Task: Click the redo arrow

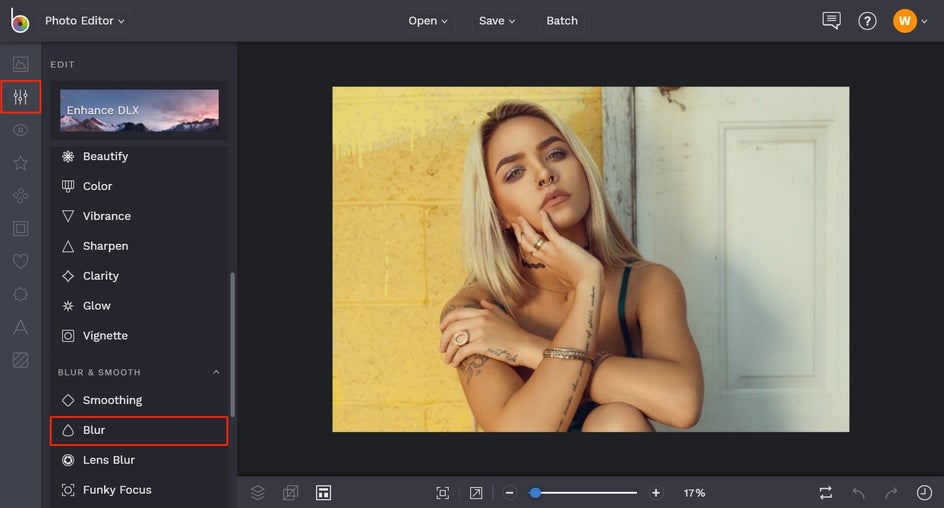Action: pos(891,493)
